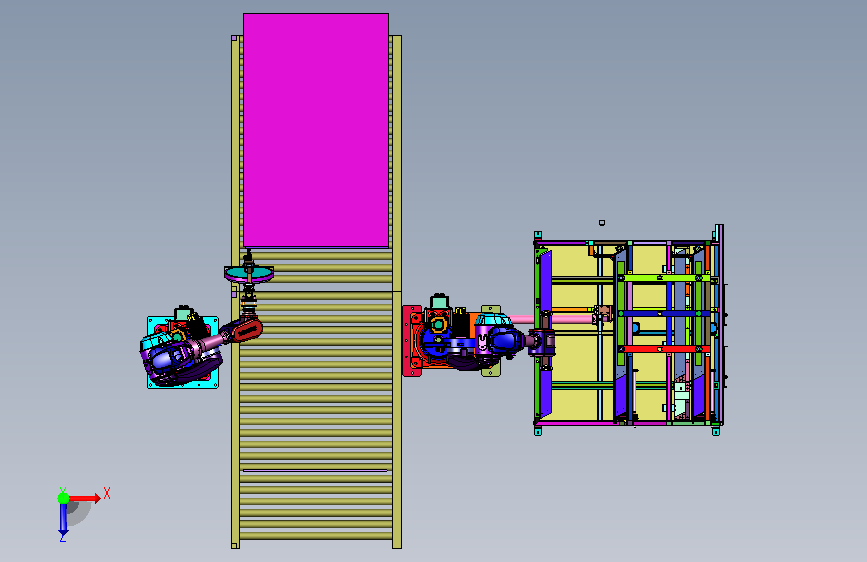This screenshot has width=867, height=562.
Task: Click the blue Z axis of the triad
Action: click(63, 520)
